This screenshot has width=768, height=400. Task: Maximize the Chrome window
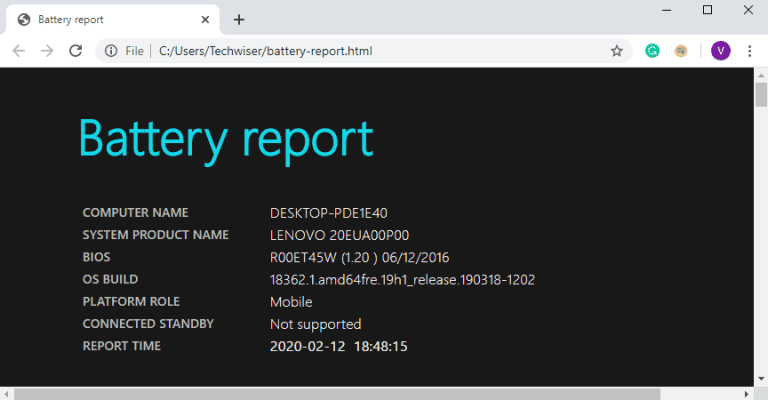707,10
